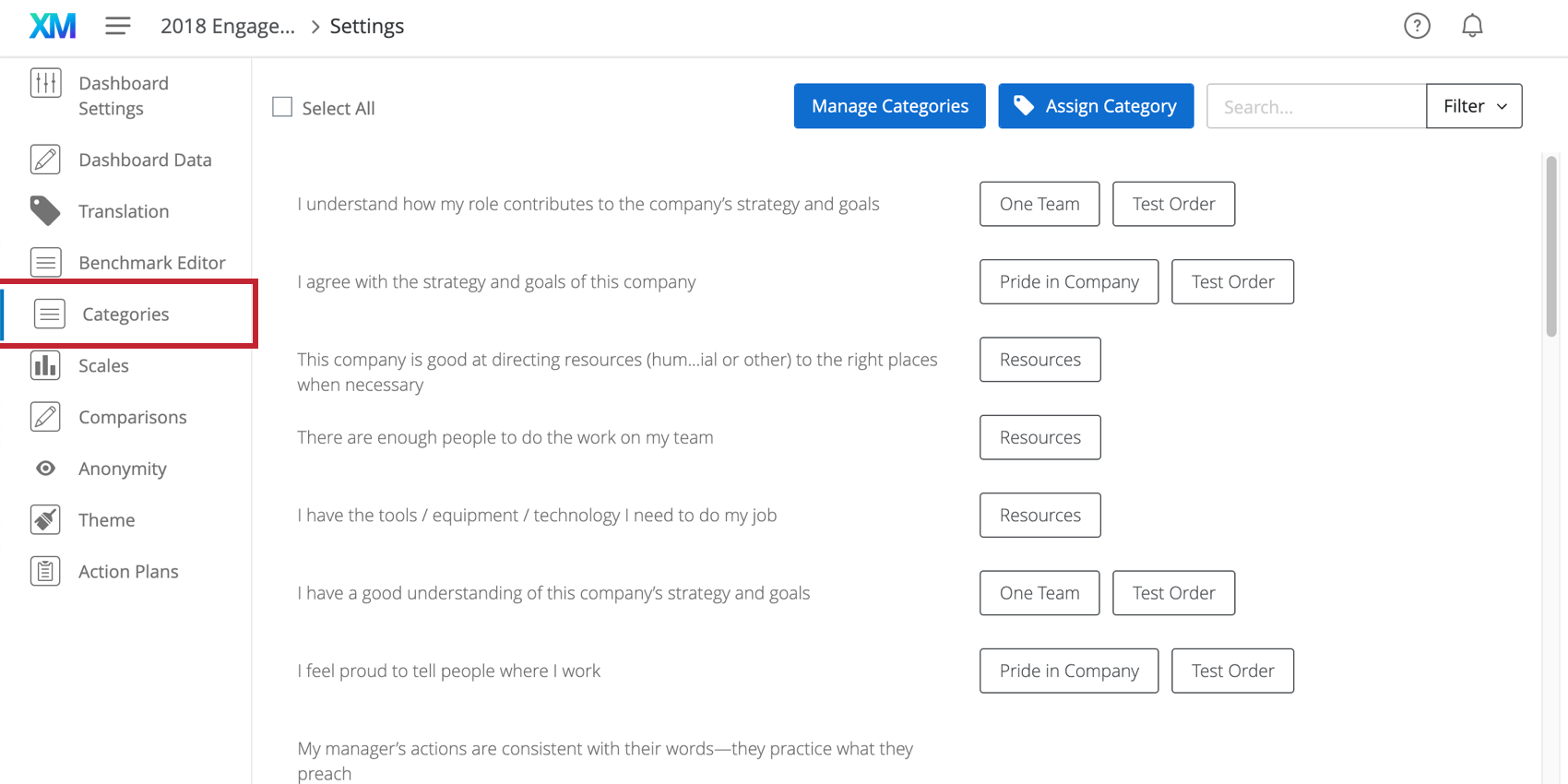The height and width of the screenshot is (784, 1568).
Task: Click Resources tag for 'tools / equipment' item
Action: 1039,515
